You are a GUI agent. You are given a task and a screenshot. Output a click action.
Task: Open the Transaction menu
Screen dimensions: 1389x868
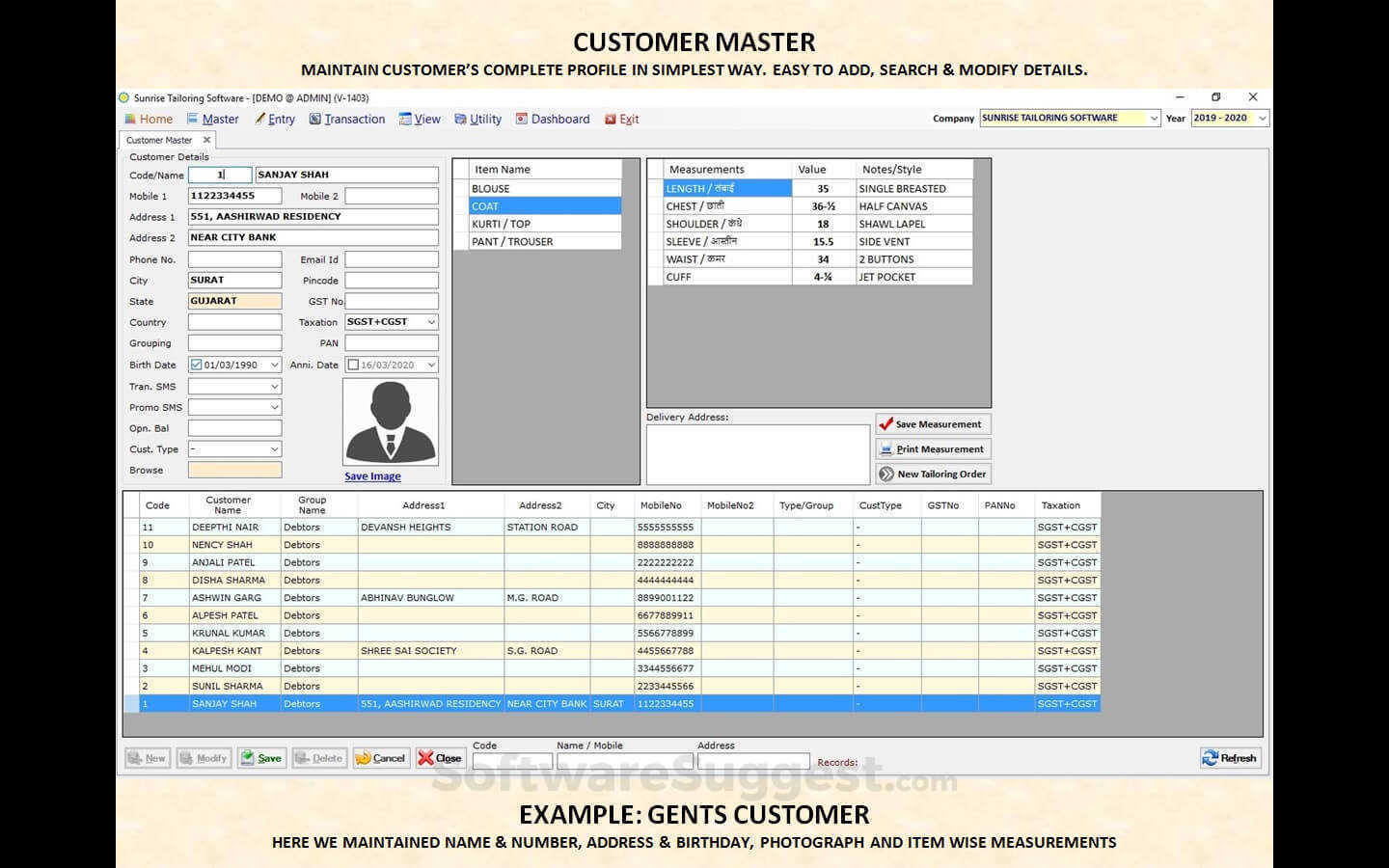[347, 119]
